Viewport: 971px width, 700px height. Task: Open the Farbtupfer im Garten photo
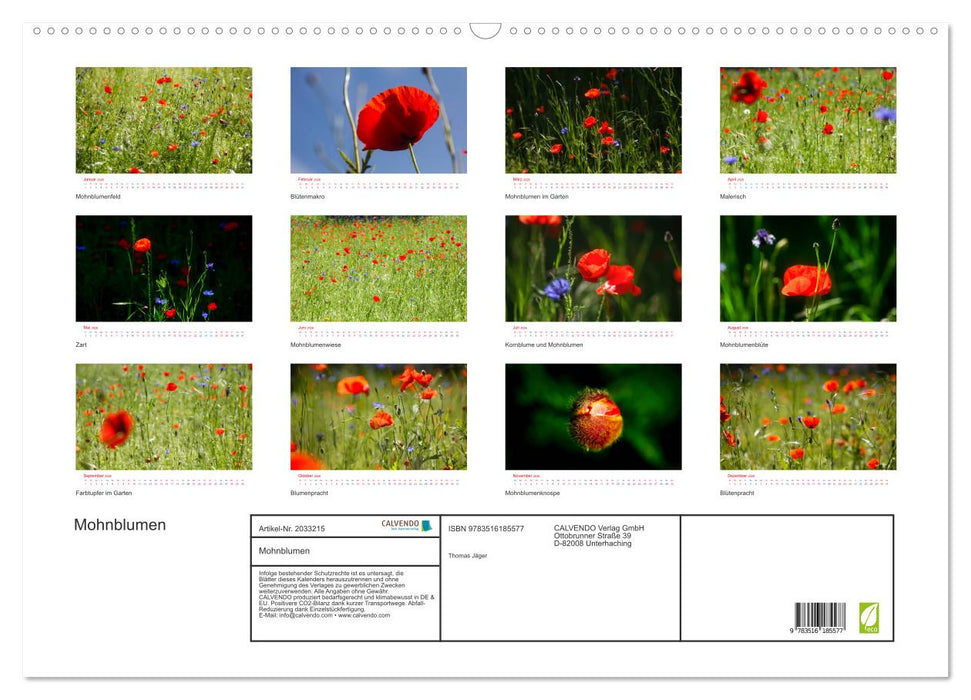point(164,417)
